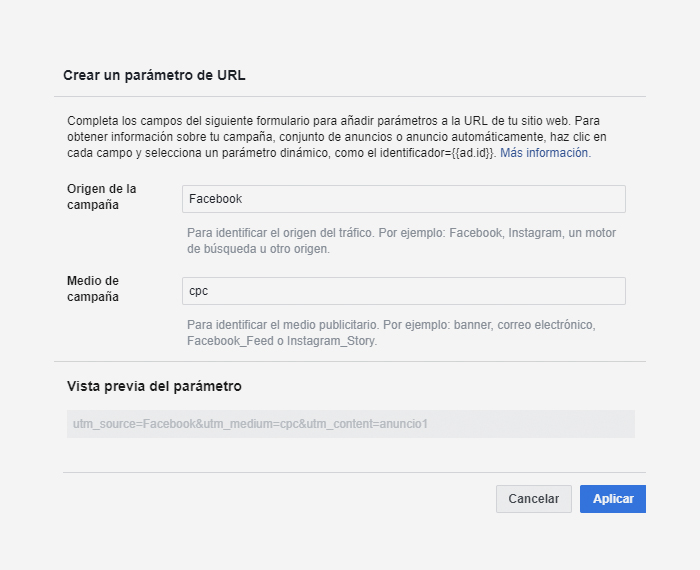Click the 'búsqueda u otro origen' helper line

pyautogui.click(x=258, y=249)
